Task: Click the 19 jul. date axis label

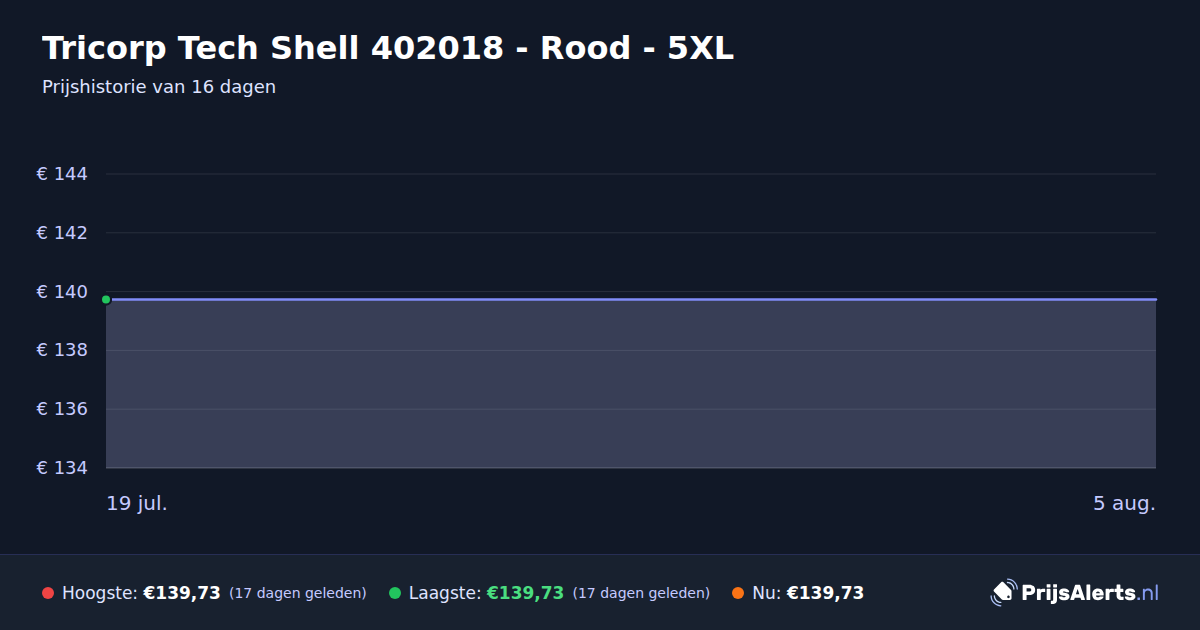Action: coord(137,503)
